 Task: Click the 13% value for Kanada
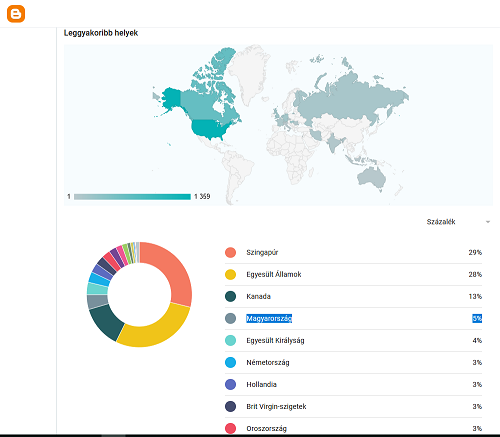click(475, 296)
